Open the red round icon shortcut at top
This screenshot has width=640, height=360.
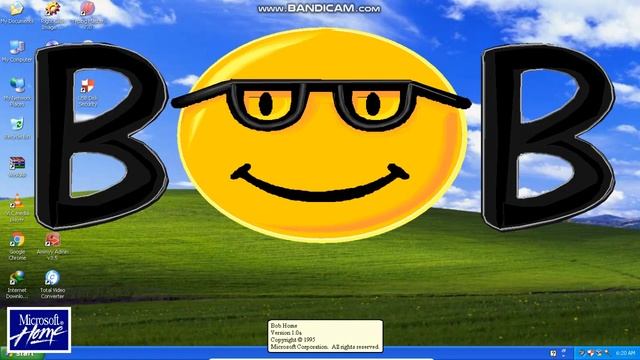tap(88, 15)
